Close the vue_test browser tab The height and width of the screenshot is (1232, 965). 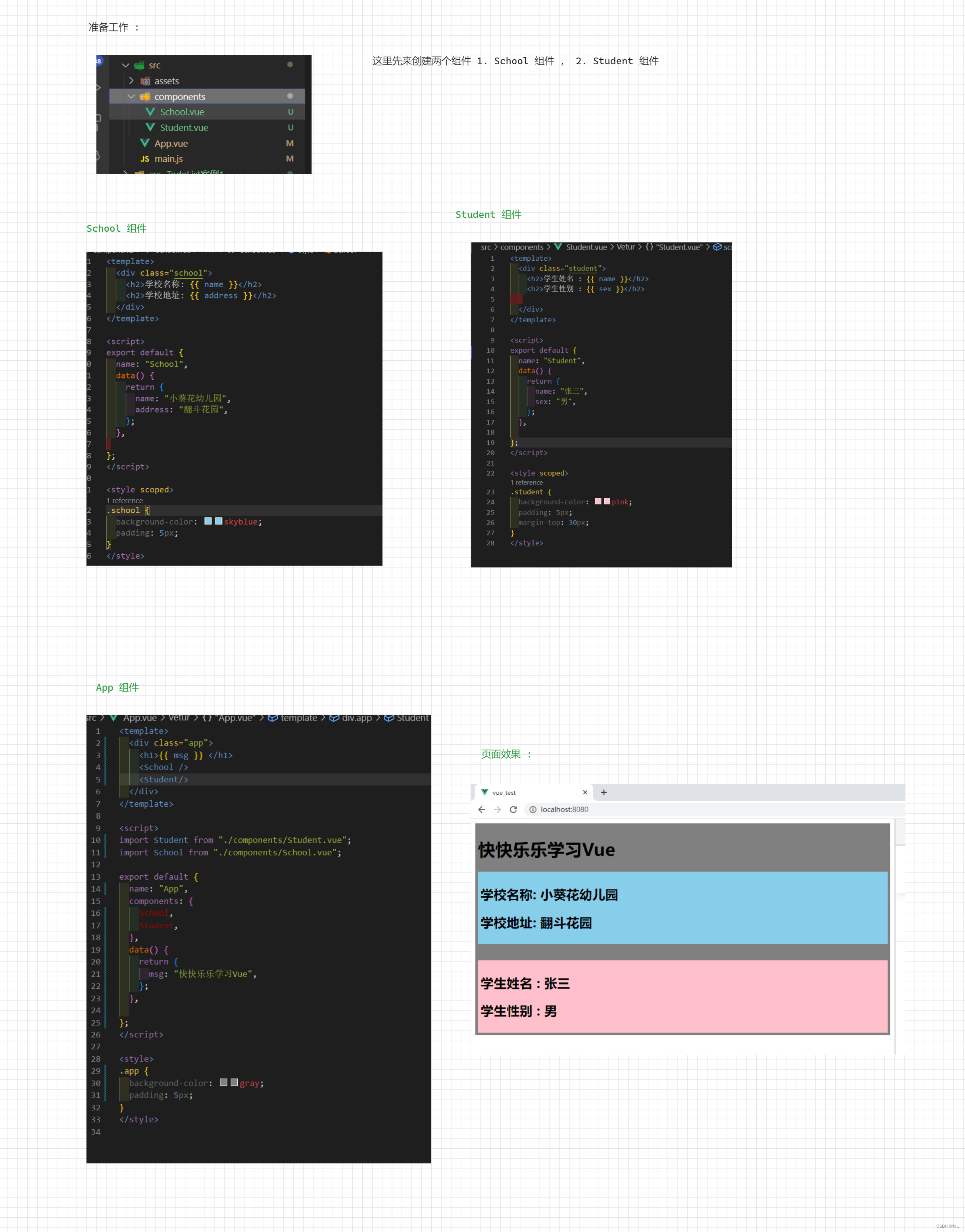585,792
